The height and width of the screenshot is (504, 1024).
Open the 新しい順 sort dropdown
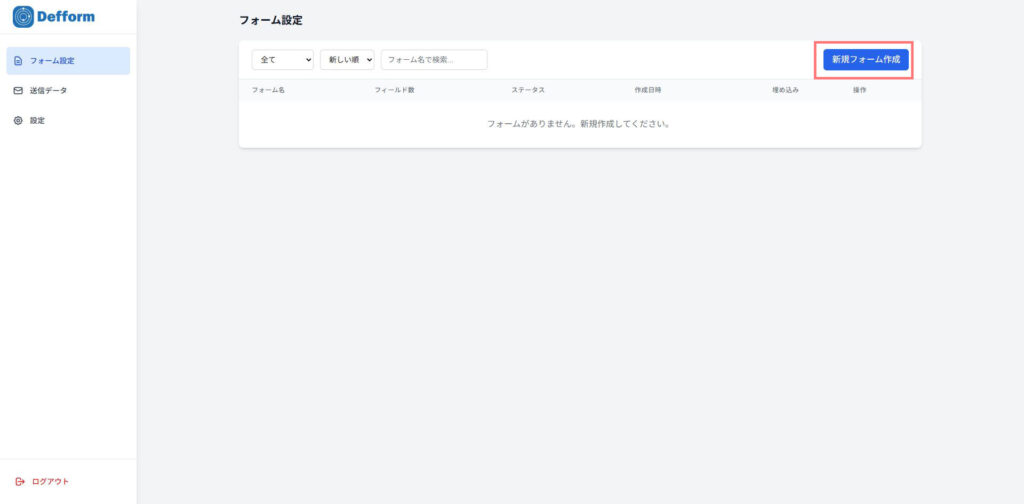[x=347, y=60]
